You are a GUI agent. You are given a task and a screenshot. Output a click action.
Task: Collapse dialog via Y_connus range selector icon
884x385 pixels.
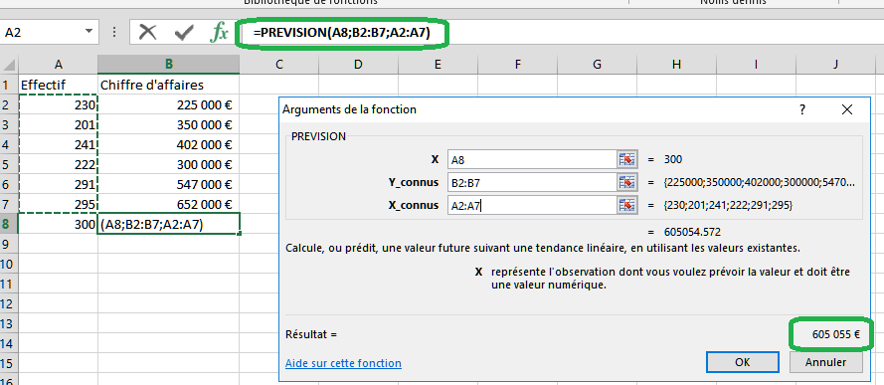(627, 182)
